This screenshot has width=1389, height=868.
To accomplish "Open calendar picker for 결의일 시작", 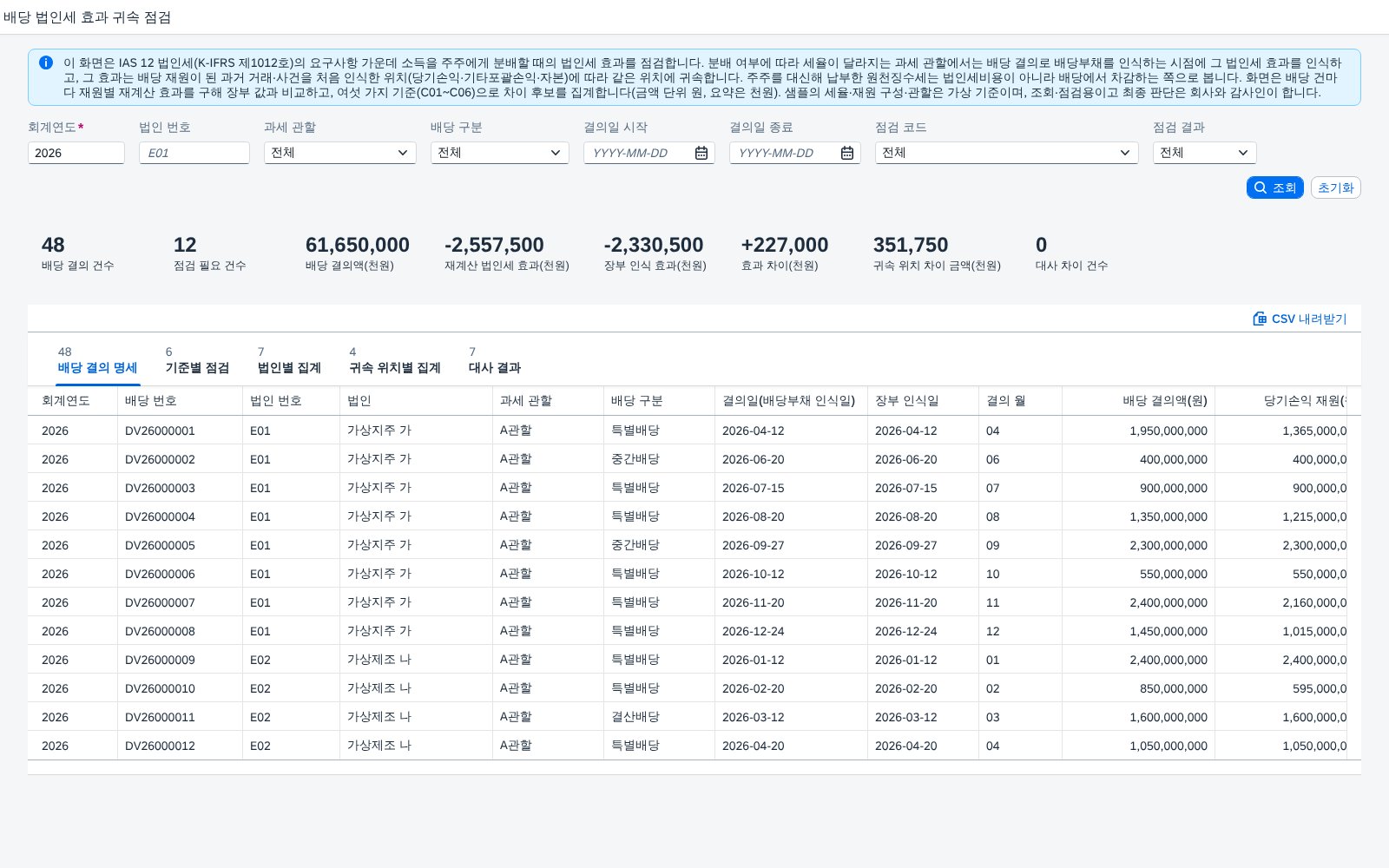I will pyautogui.click(x=701, y=153).
